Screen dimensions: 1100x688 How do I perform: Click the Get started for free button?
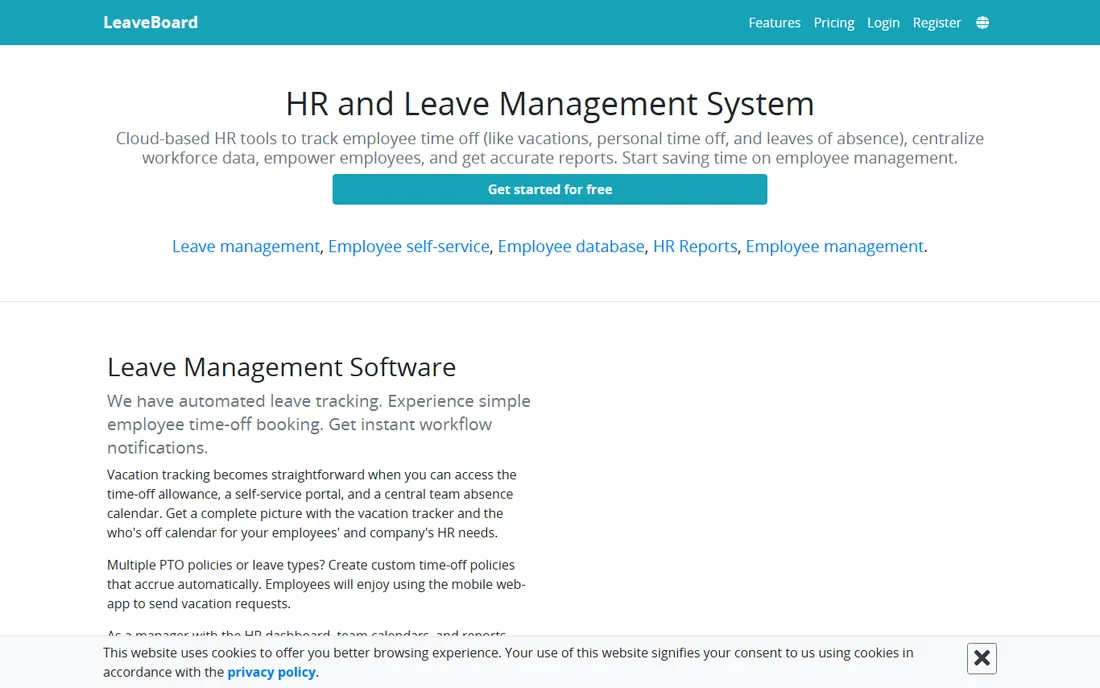click(x=549, y=189)
